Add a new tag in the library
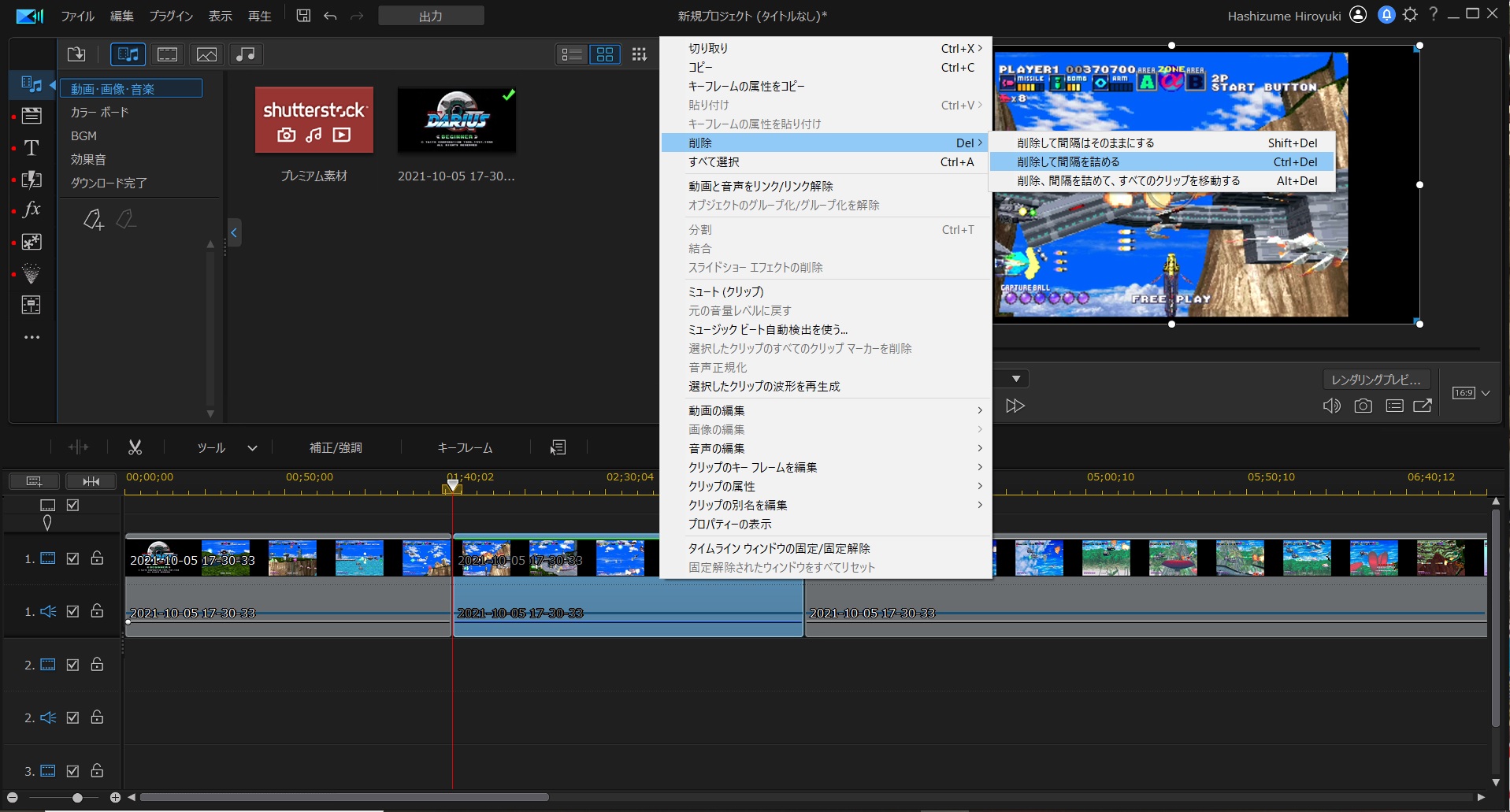The height and width of the screenshot is (812, 1510). 94,220
